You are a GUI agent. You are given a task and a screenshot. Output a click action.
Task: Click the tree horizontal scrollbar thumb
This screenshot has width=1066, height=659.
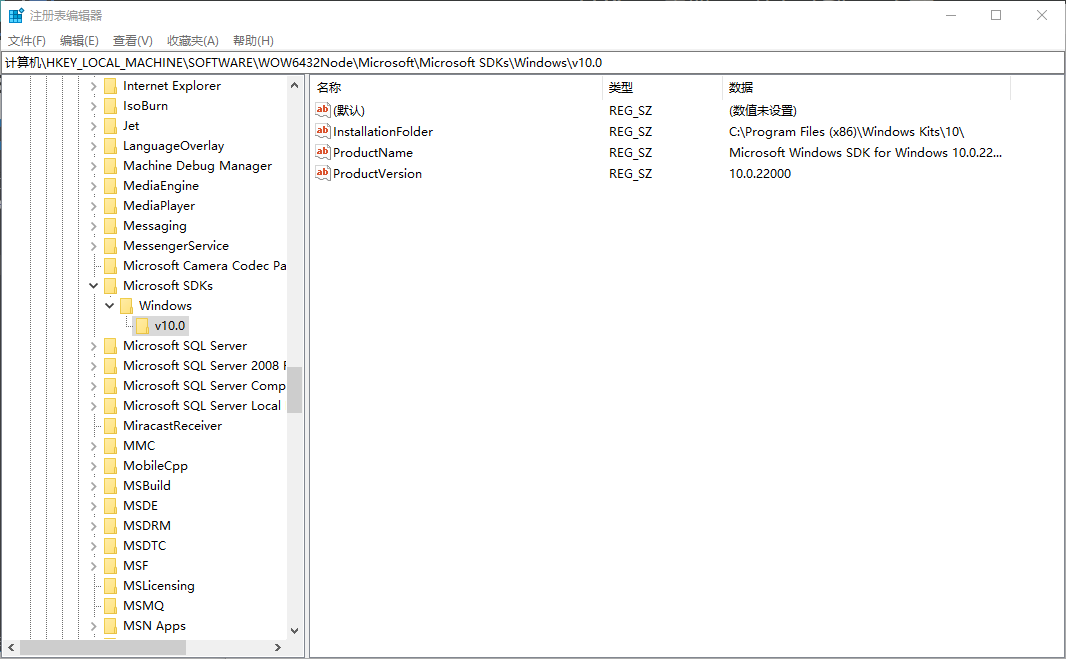click(x=103, y=647)
